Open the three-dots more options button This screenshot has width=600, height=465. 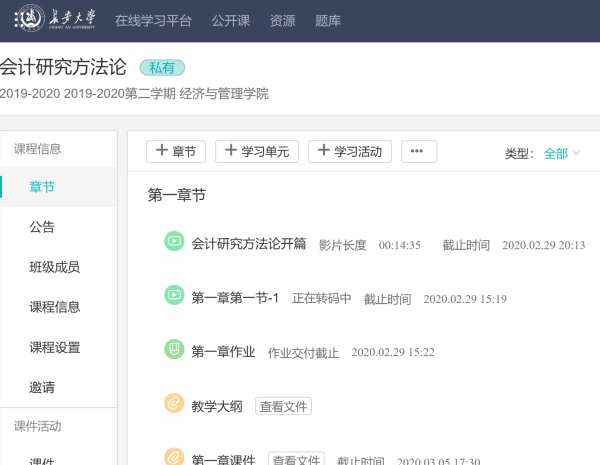click(x=419, y=152)
